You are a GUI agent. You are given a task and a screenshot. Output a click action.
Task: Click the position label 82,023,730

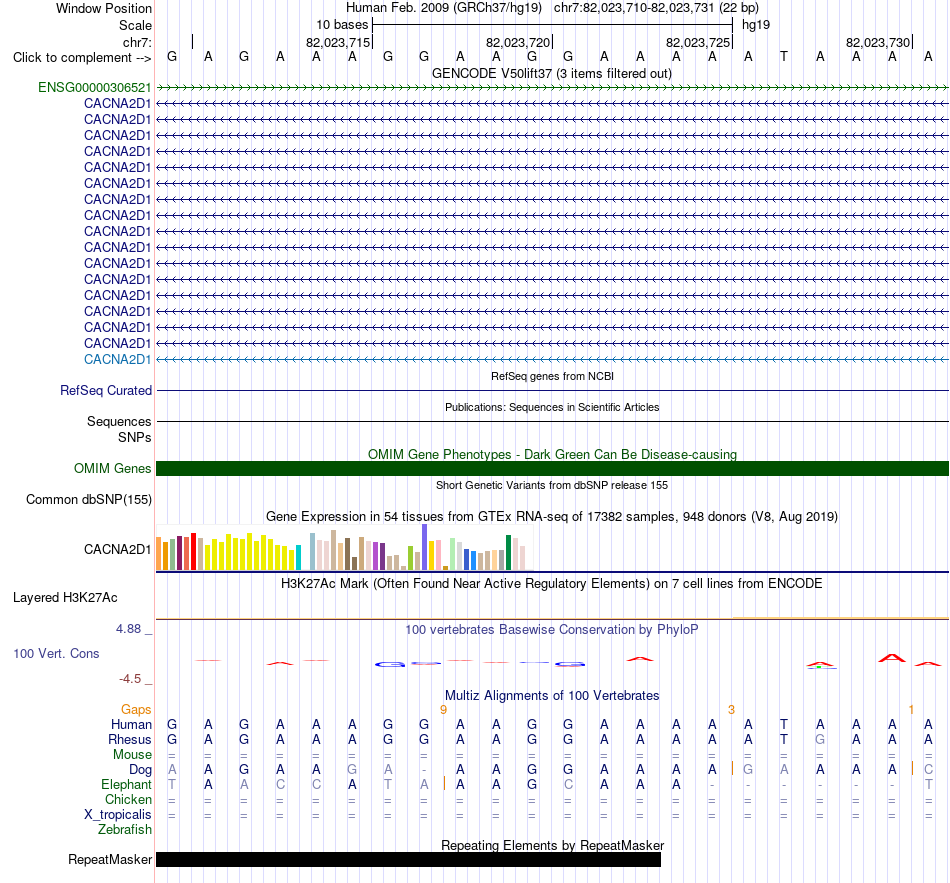tap(878, 42)
